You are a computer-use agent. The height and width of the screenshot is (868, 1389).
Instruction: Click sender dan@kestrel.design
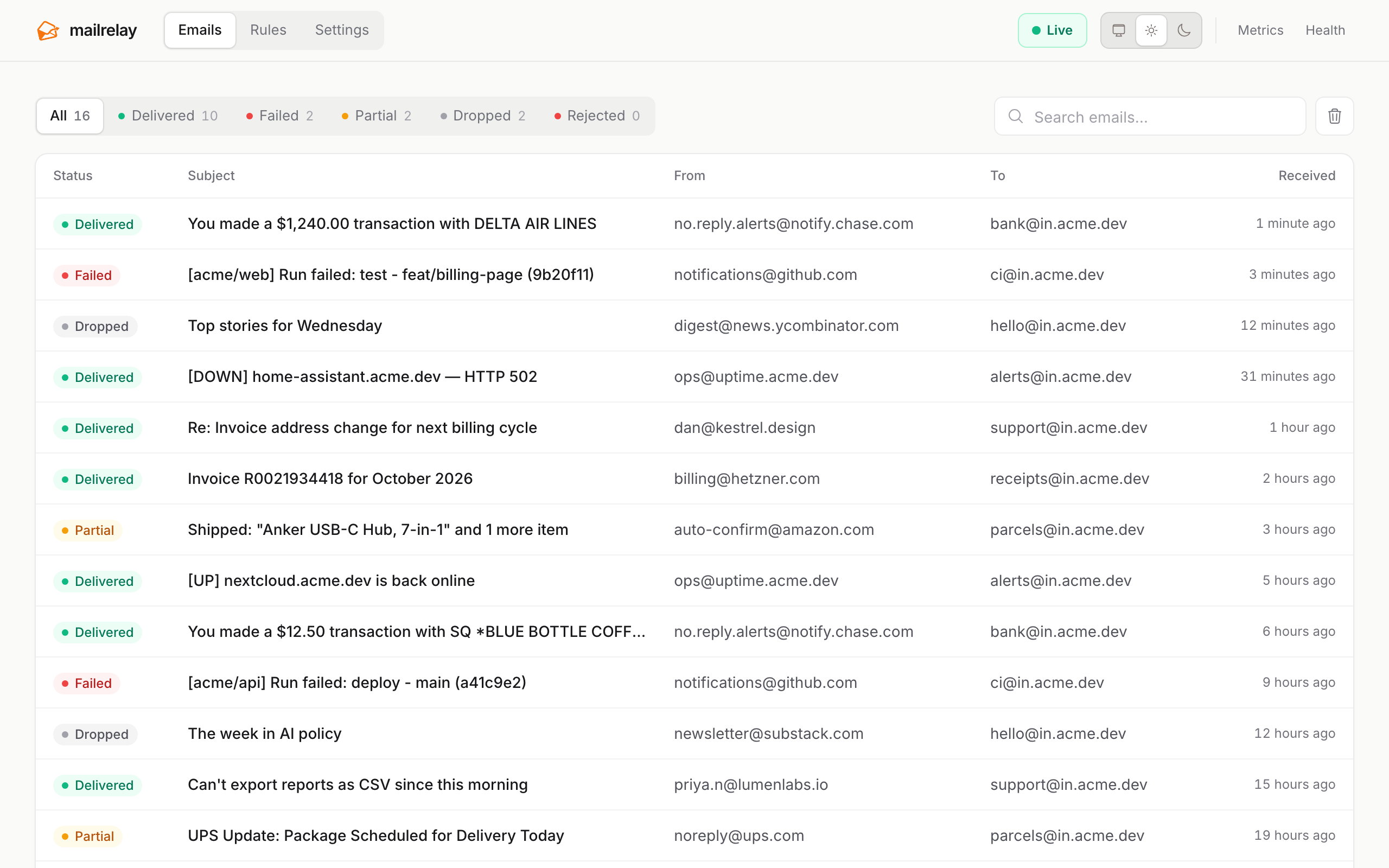pos(744,427)
